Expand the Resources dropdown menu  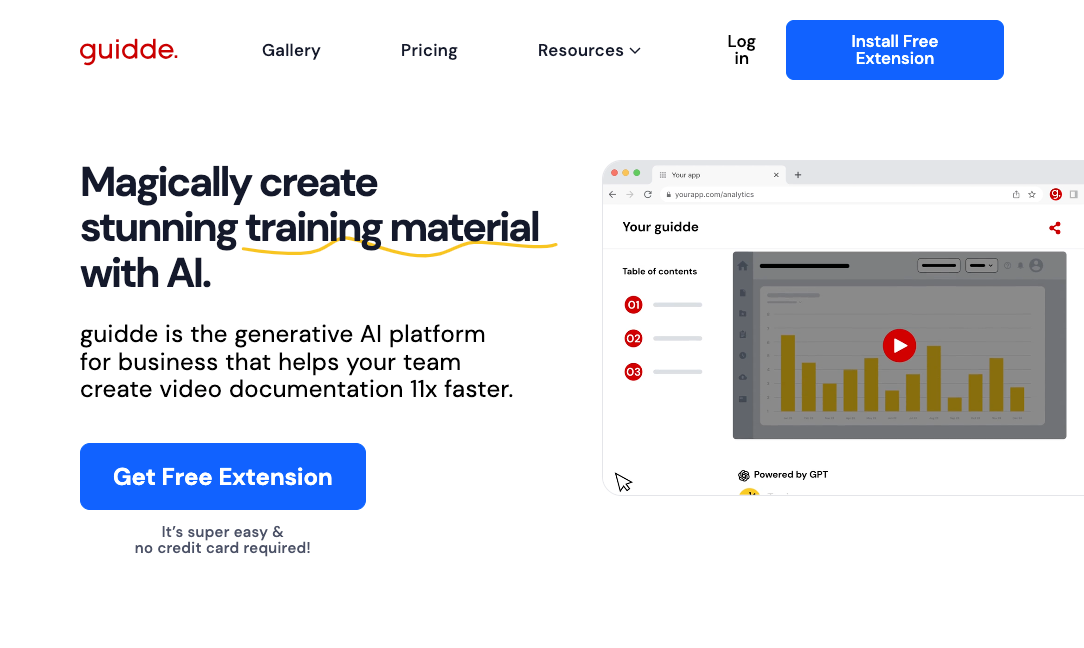click(581, 50)
